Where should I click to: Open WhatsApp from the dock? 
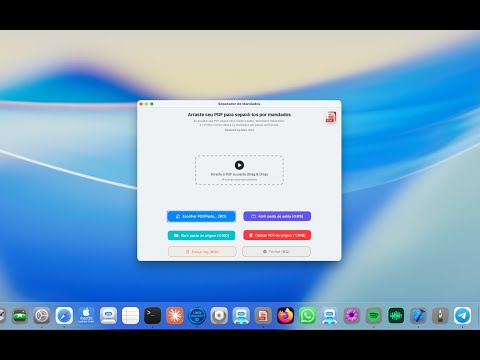tap(307, 315)
